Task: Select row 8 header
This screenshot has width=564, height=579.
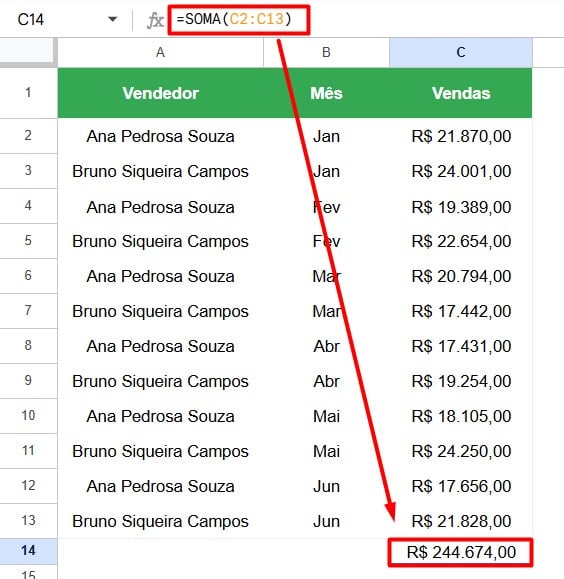Action: click(28, 346)
